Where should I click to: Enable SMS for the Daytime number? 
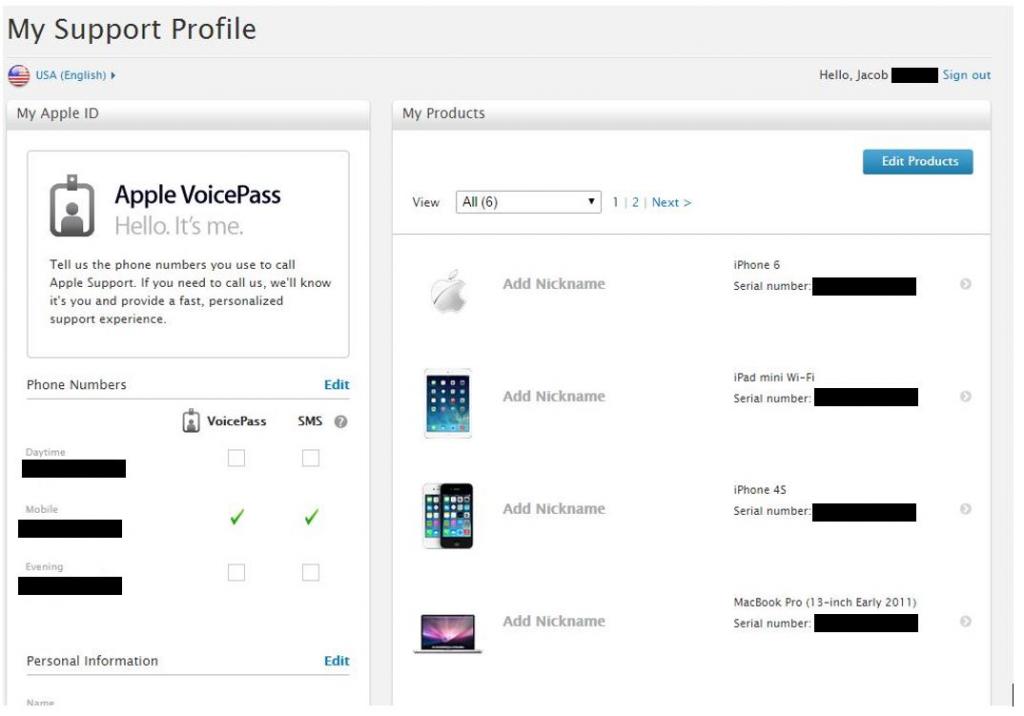pyautogui.click(x=311, y=458)
